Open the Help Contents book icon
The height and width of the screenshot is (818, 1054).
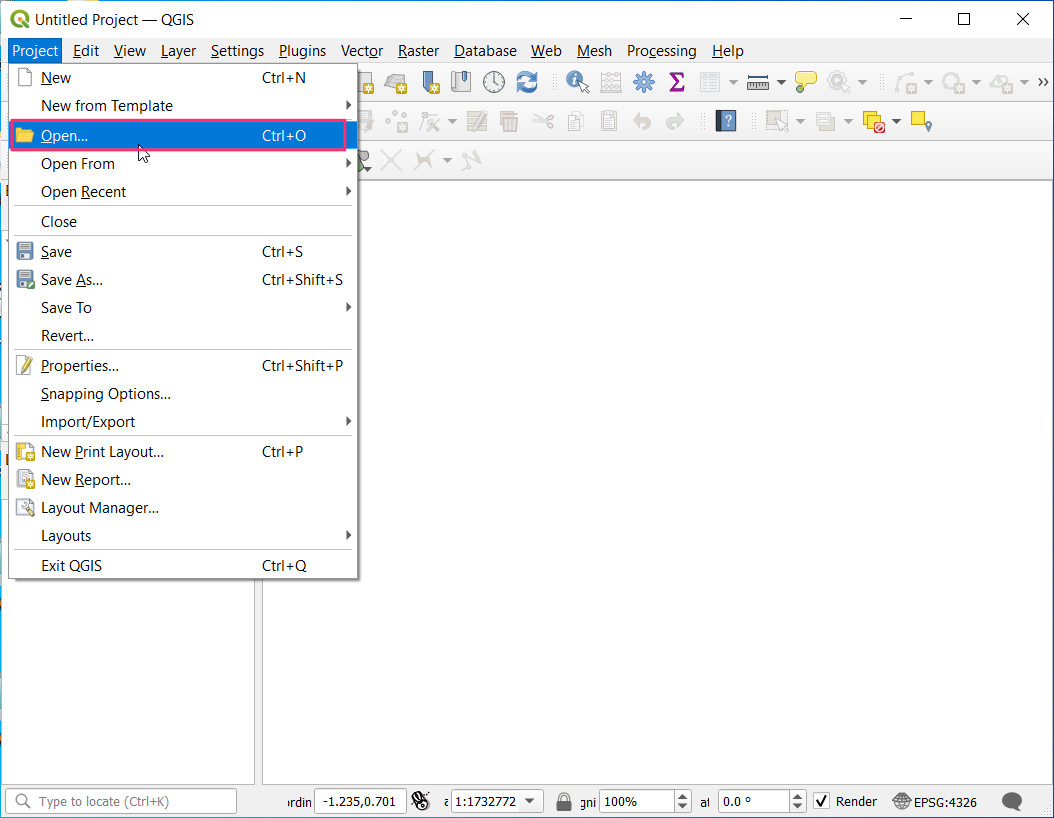(726, 121)
